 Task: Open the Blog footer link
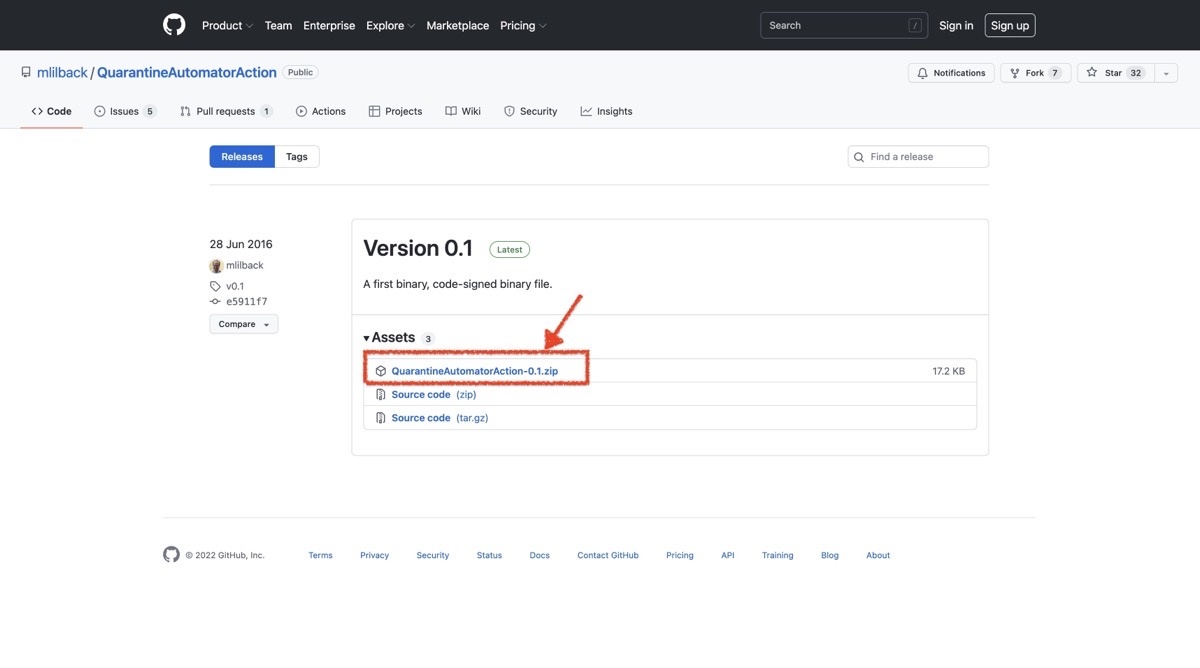(x=830, y=555)
